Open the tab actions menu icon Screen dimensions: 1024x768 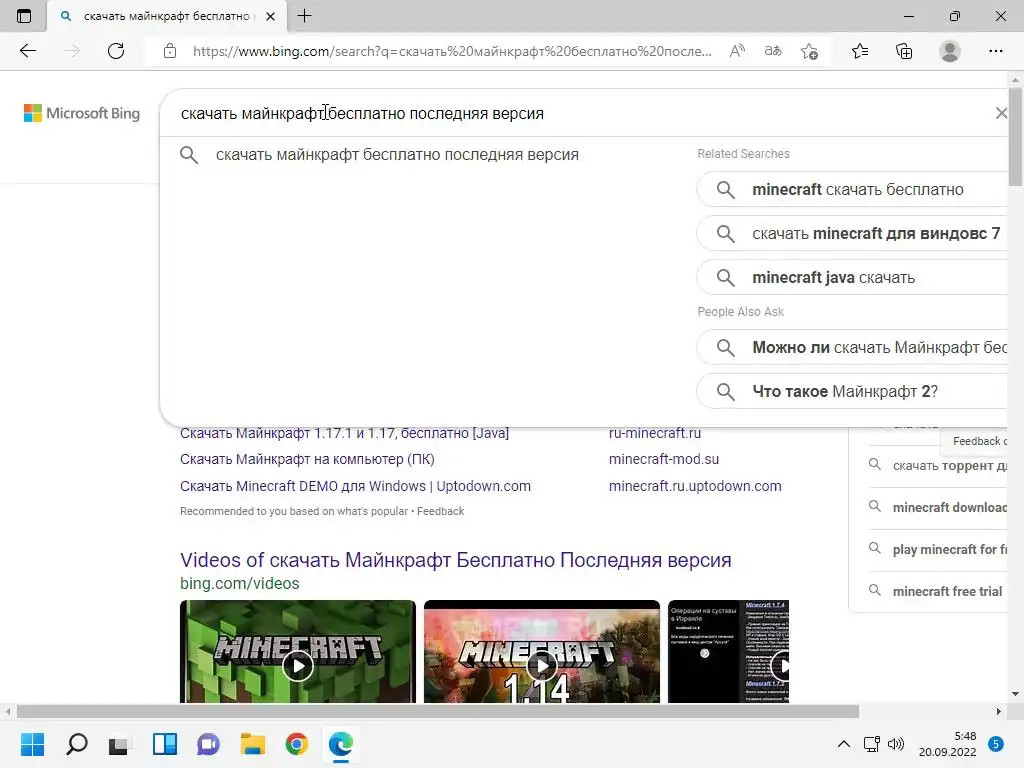point(24,16)
